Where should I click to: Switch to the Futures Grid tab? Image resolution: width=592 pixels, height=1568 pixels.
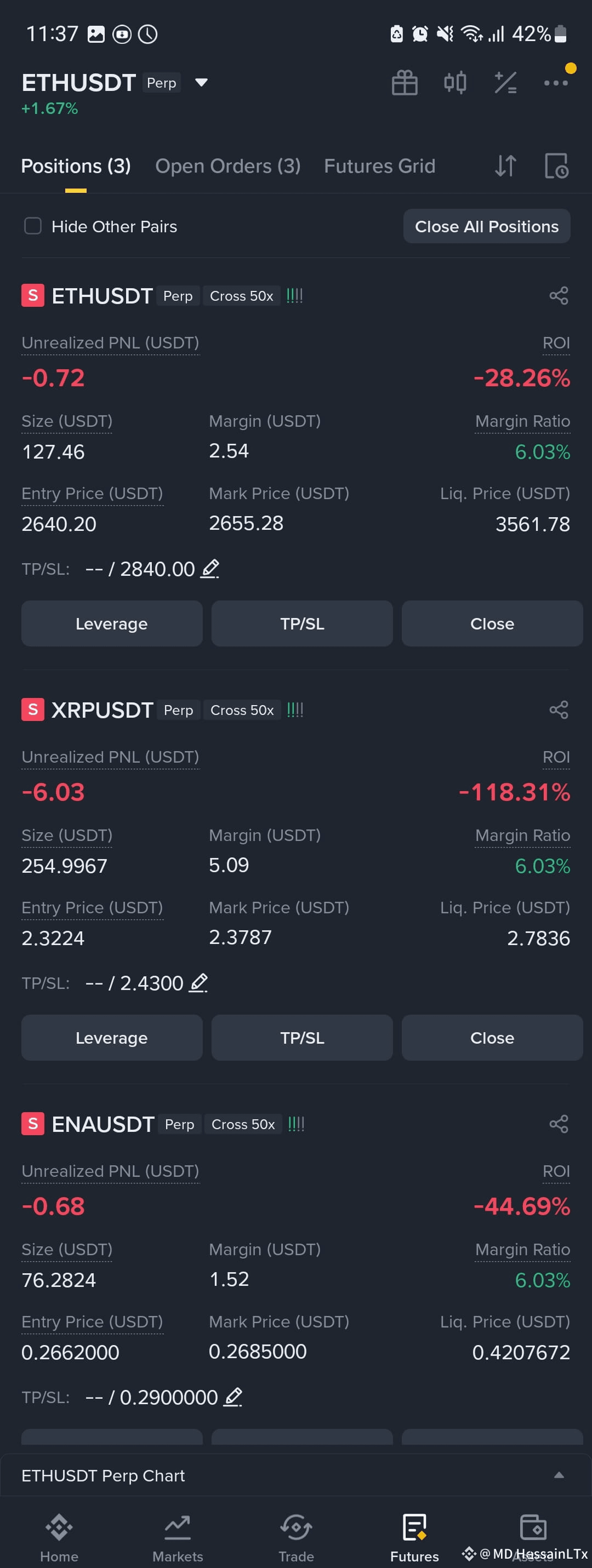[379, 165]
